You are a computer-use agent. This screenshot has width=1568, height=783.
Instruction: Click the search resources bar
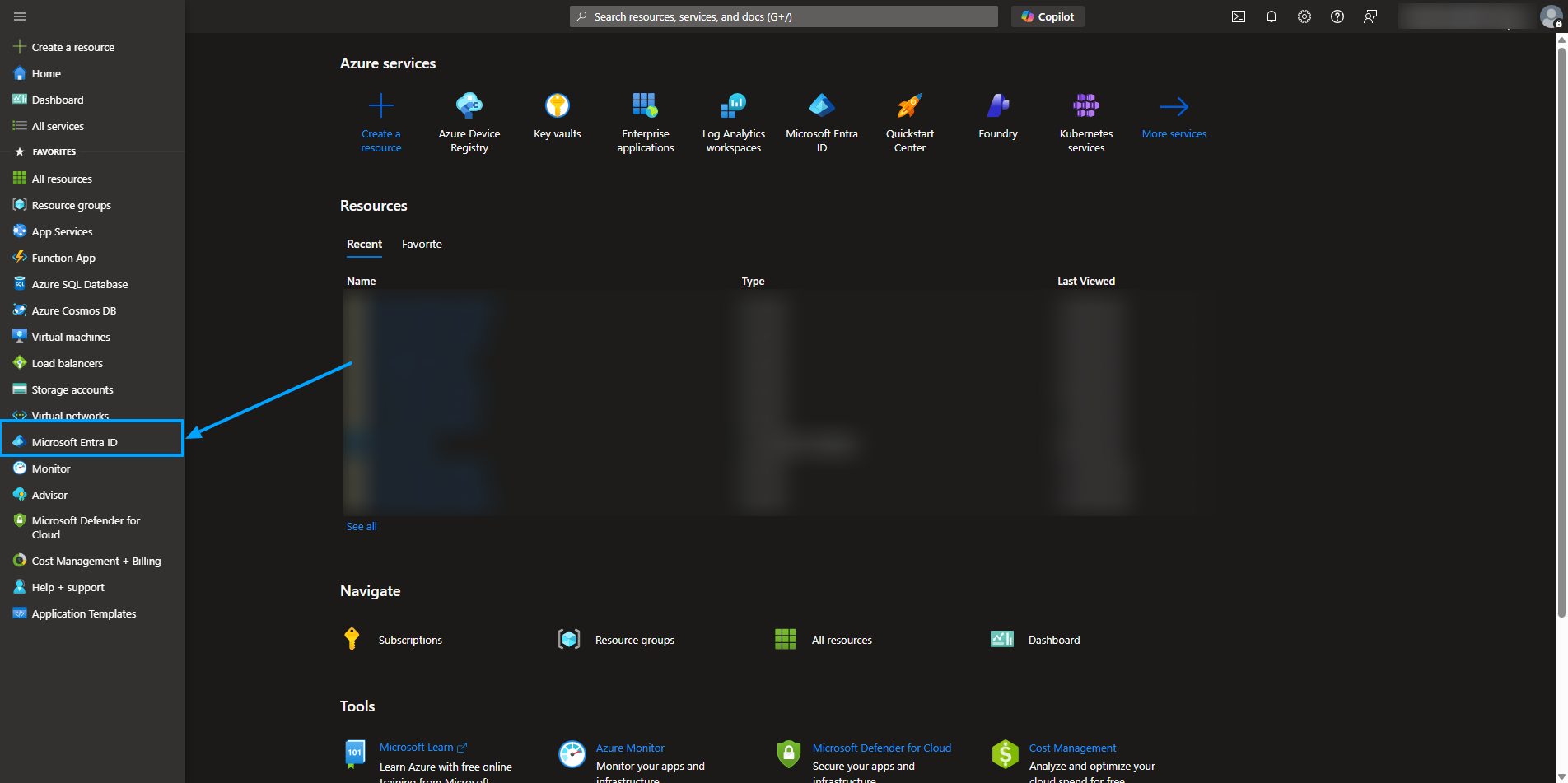pyautogui.click(x=782, y=16)
